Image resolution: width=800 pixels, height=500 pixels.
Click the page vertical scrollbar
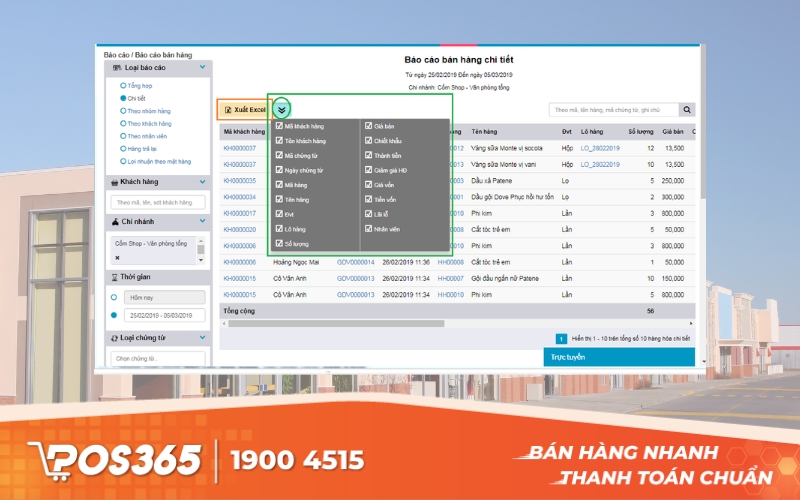coord(703,122)
